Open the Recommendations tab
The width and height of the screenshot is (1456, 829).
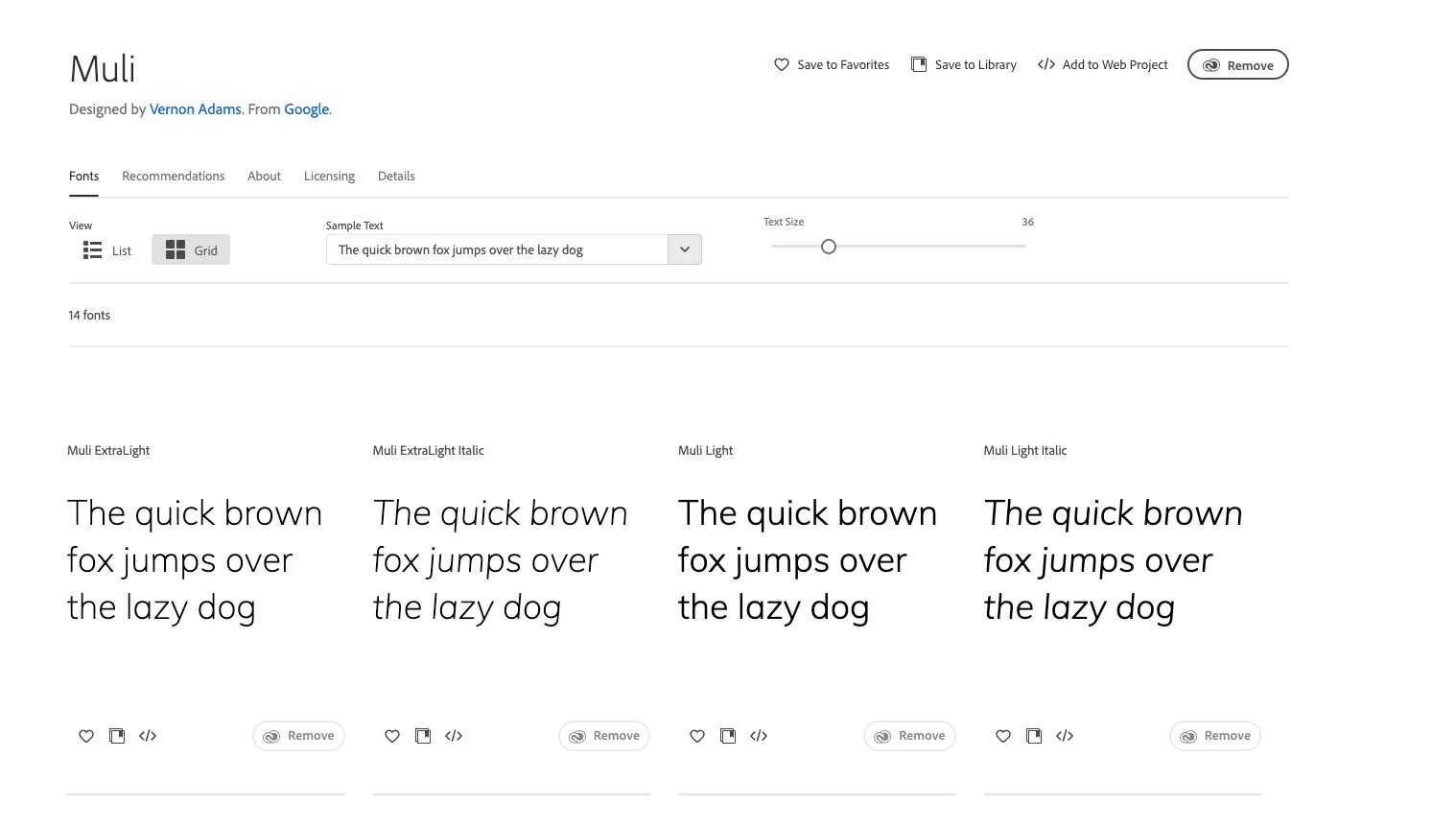(174, 176)
